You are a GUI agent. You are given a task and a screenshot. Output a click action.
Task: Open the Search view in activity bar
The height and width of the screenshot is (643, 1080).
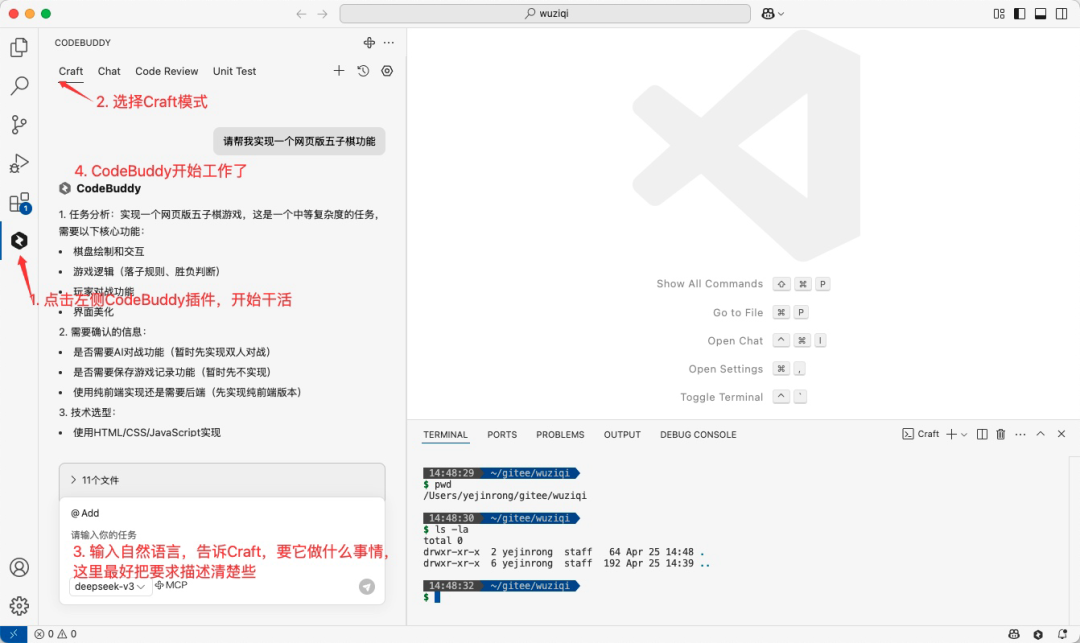[x=19, y=85]
